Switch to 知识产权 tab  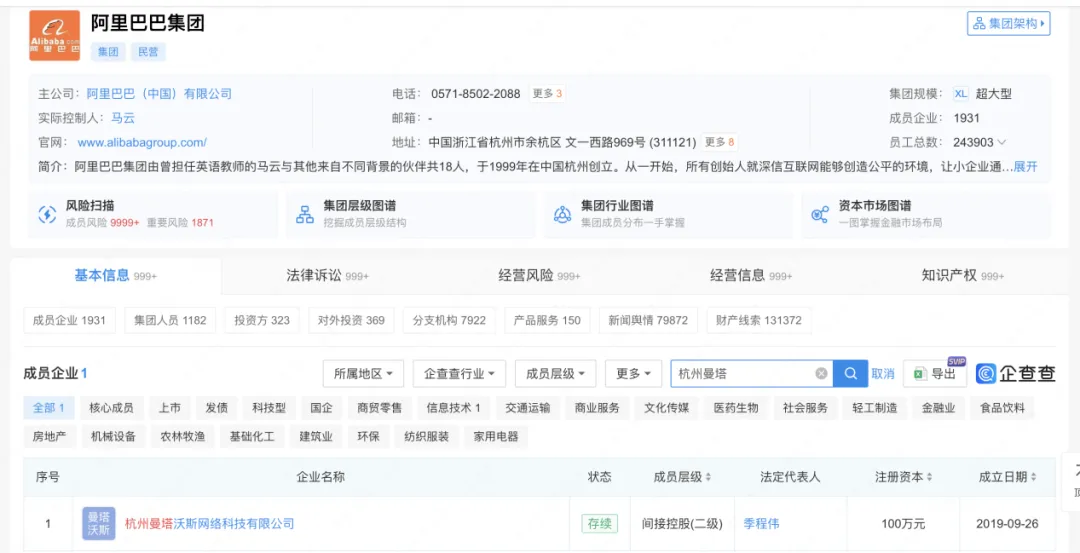point(963,276)
